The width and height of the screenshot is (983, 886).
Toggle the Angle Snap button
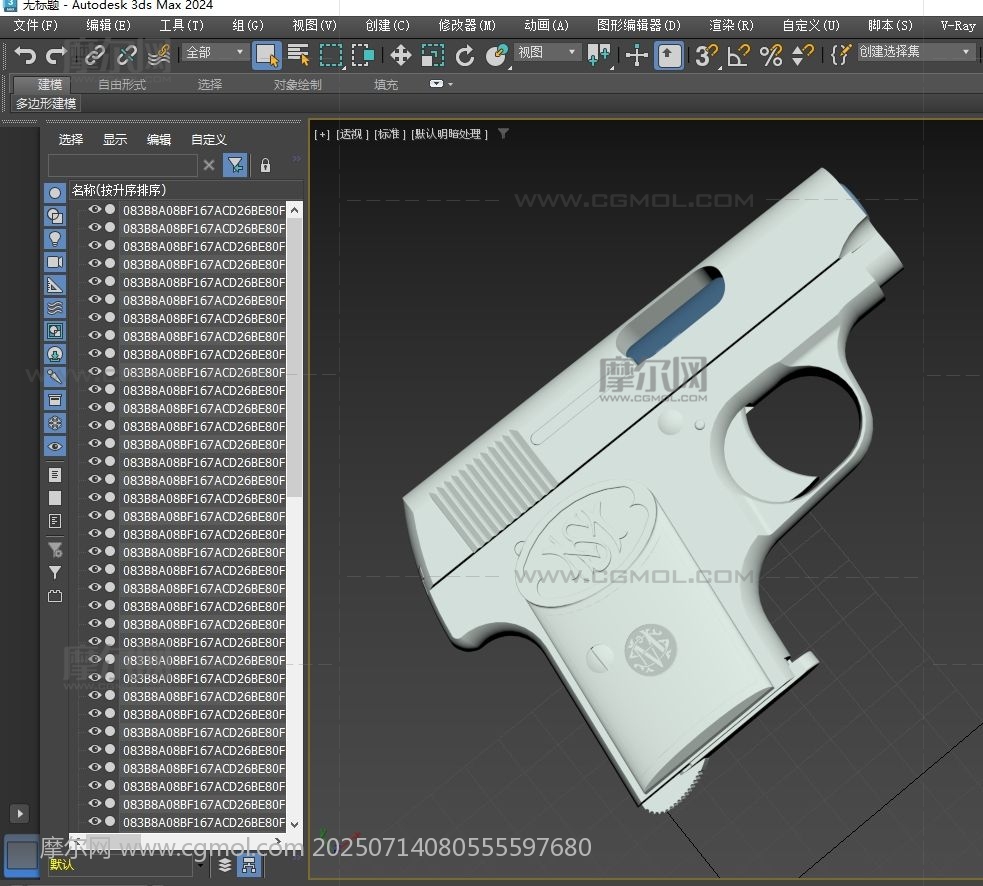point(739,55)
